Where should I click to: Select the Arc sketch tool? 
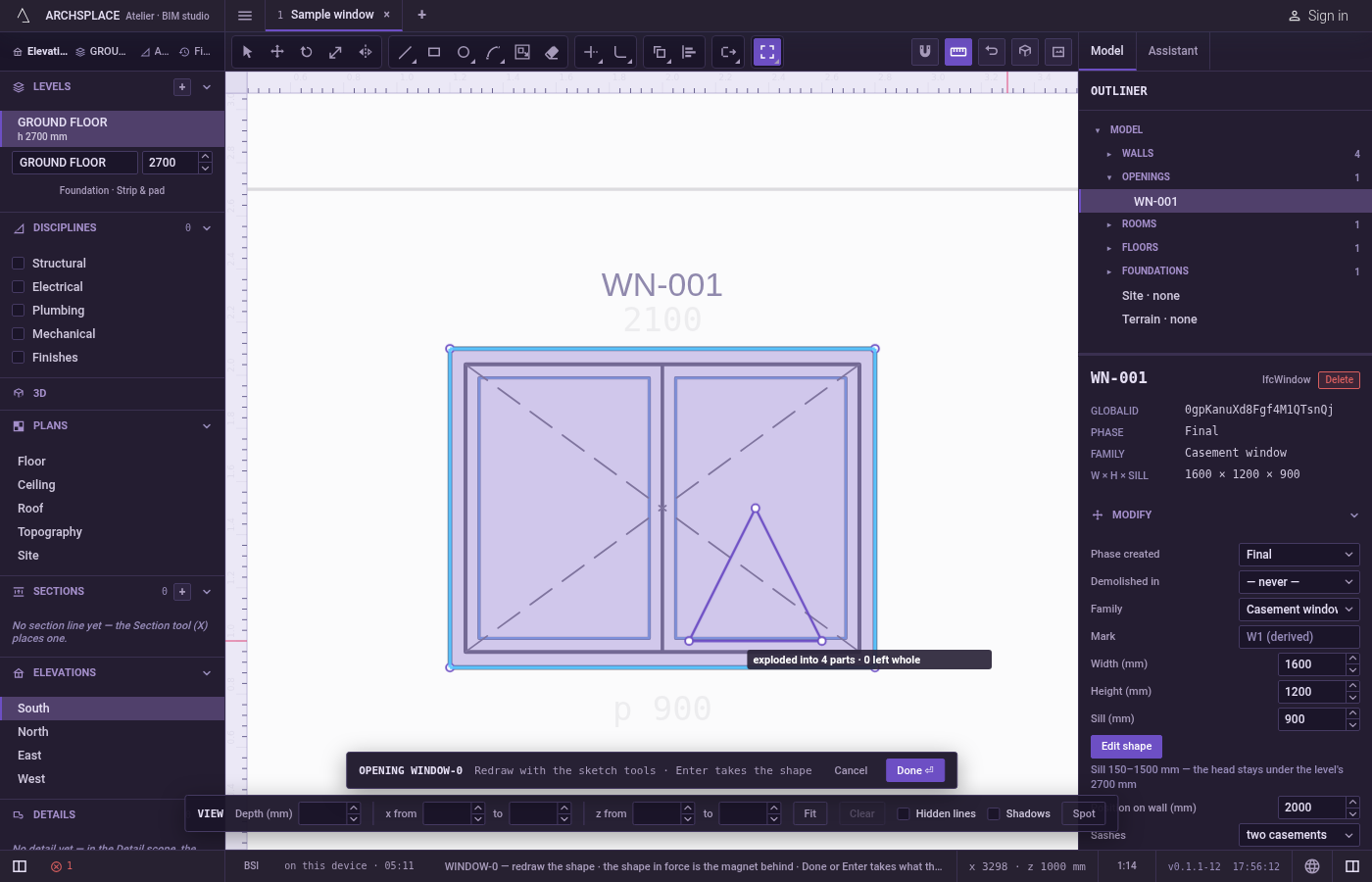[493, 52]
